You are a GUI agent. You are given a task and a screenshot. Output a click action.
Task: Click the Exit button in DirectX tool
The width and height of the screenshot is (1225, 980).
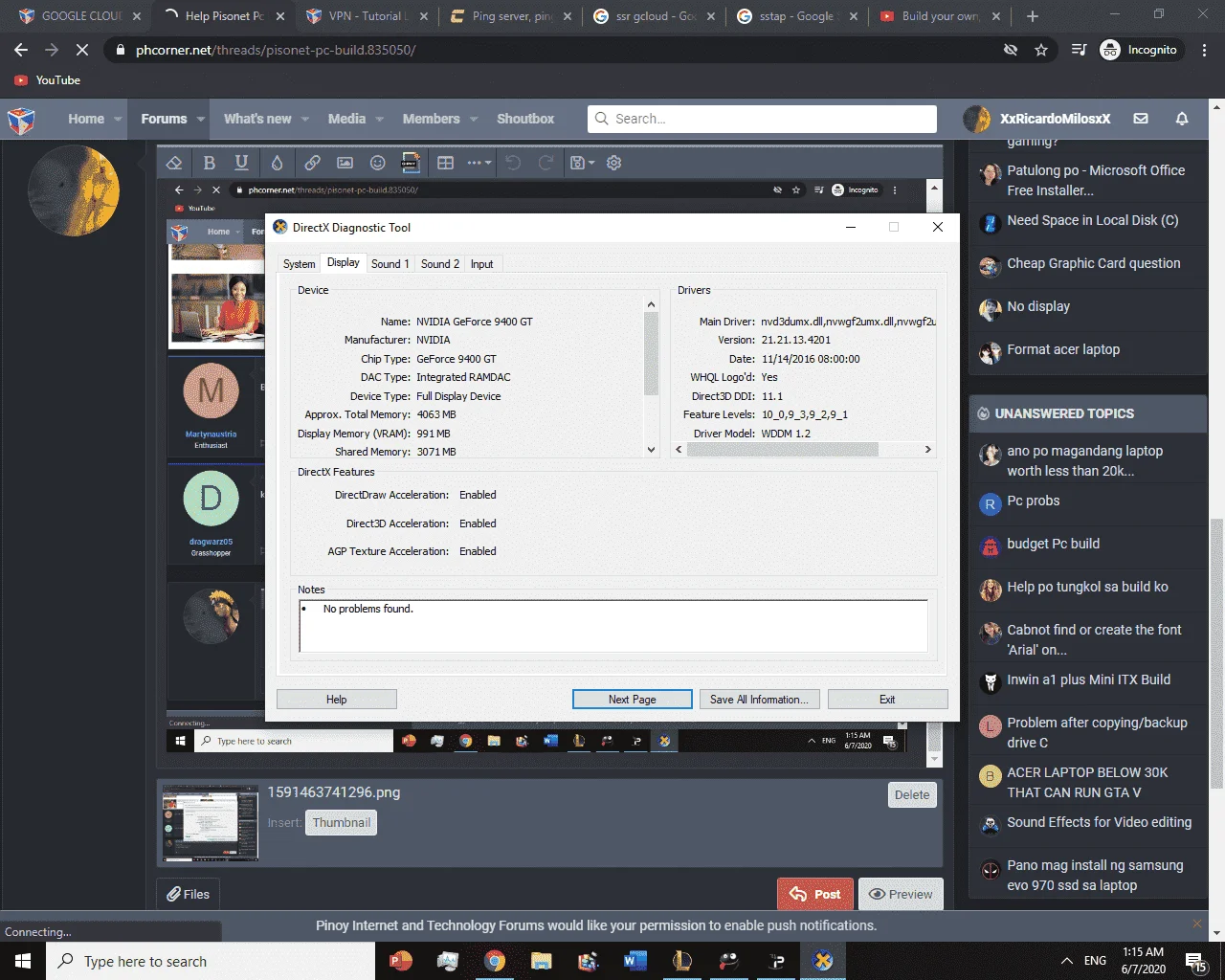coord(887,700)
